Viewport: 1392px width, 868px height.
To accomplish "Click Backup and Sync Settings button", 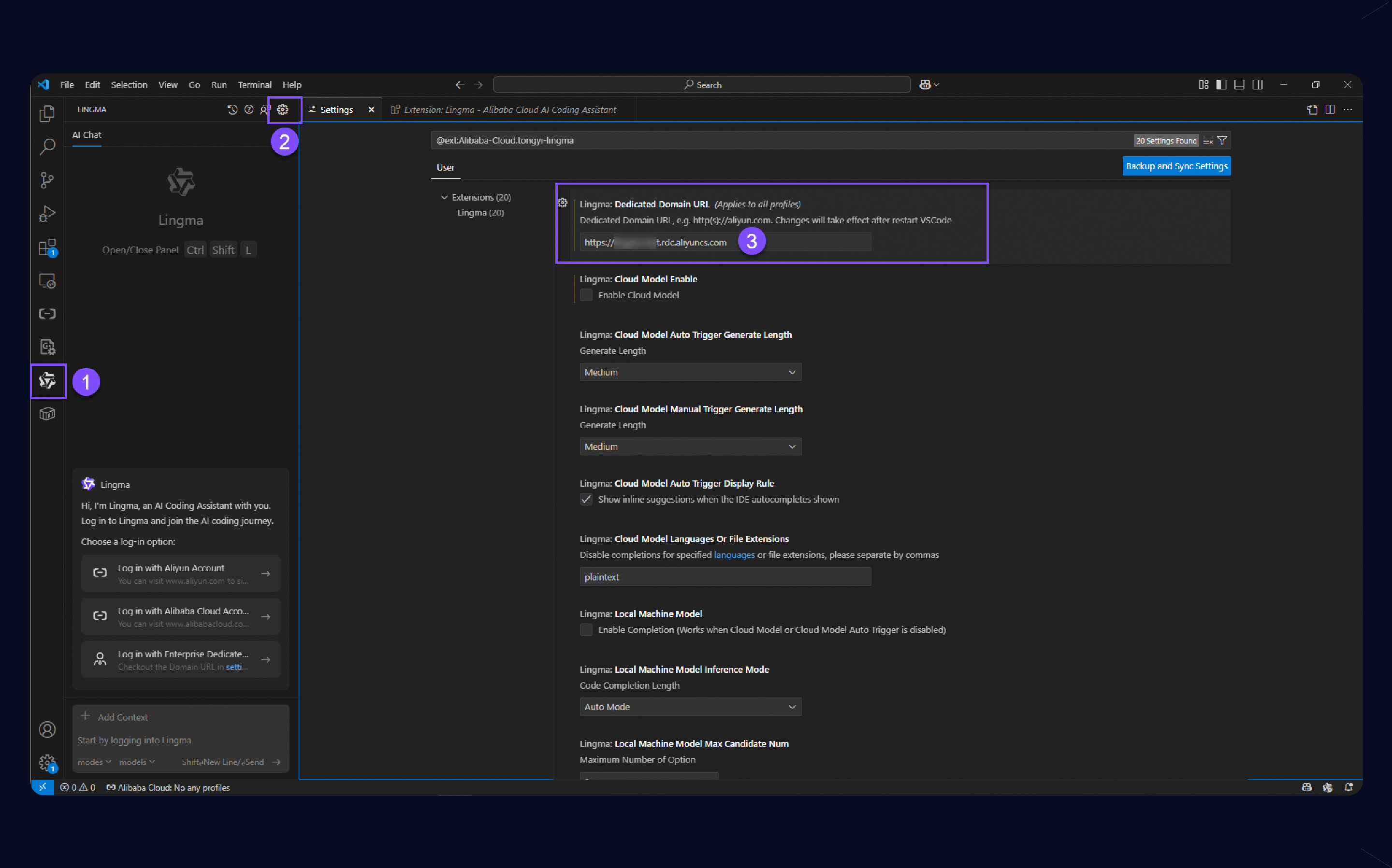I will (1176, 166).
